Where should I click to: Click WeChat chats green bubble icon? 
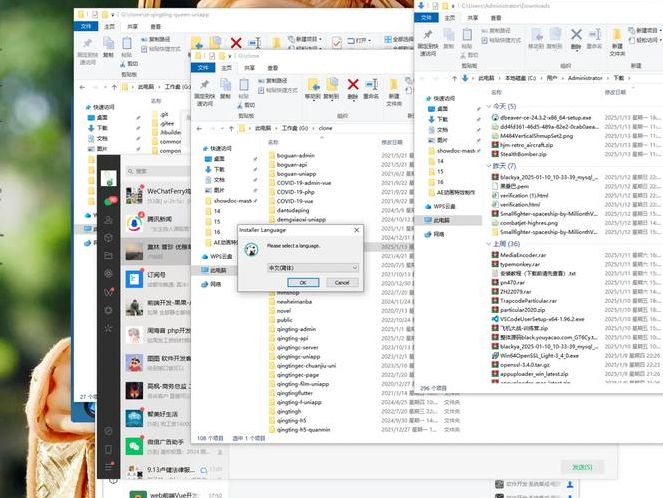[109, 201]
